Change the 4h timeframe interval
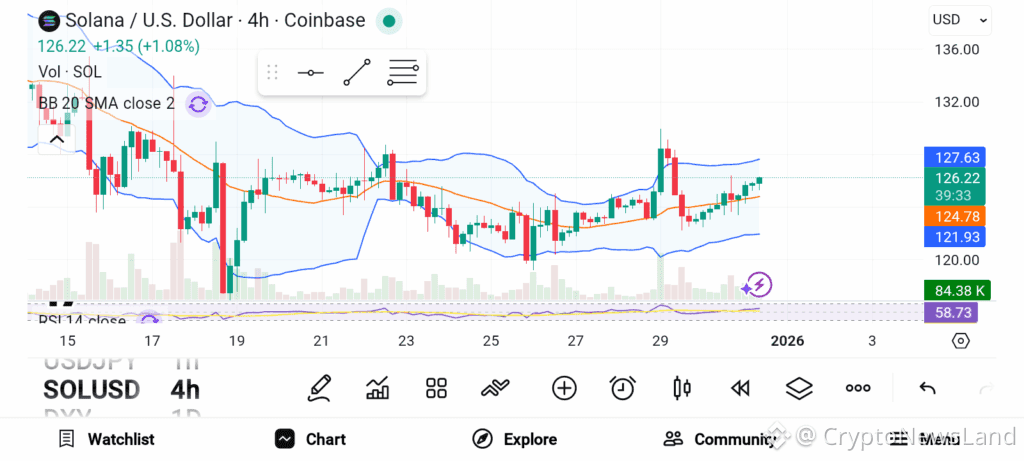This screenshot has width=1024, height=461. (185, 389)
